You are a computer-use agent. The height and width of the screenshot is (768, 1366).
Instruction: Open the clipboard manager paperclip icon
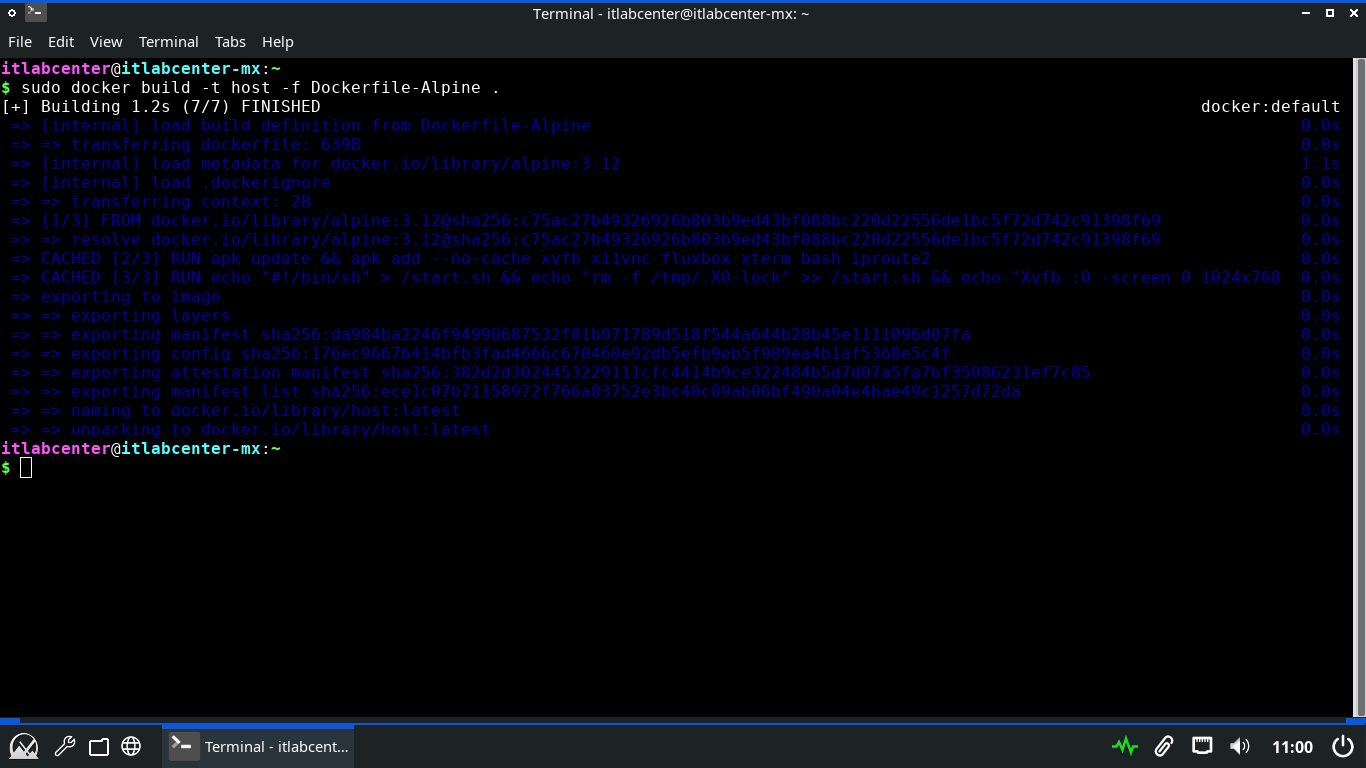[1163, 746]
